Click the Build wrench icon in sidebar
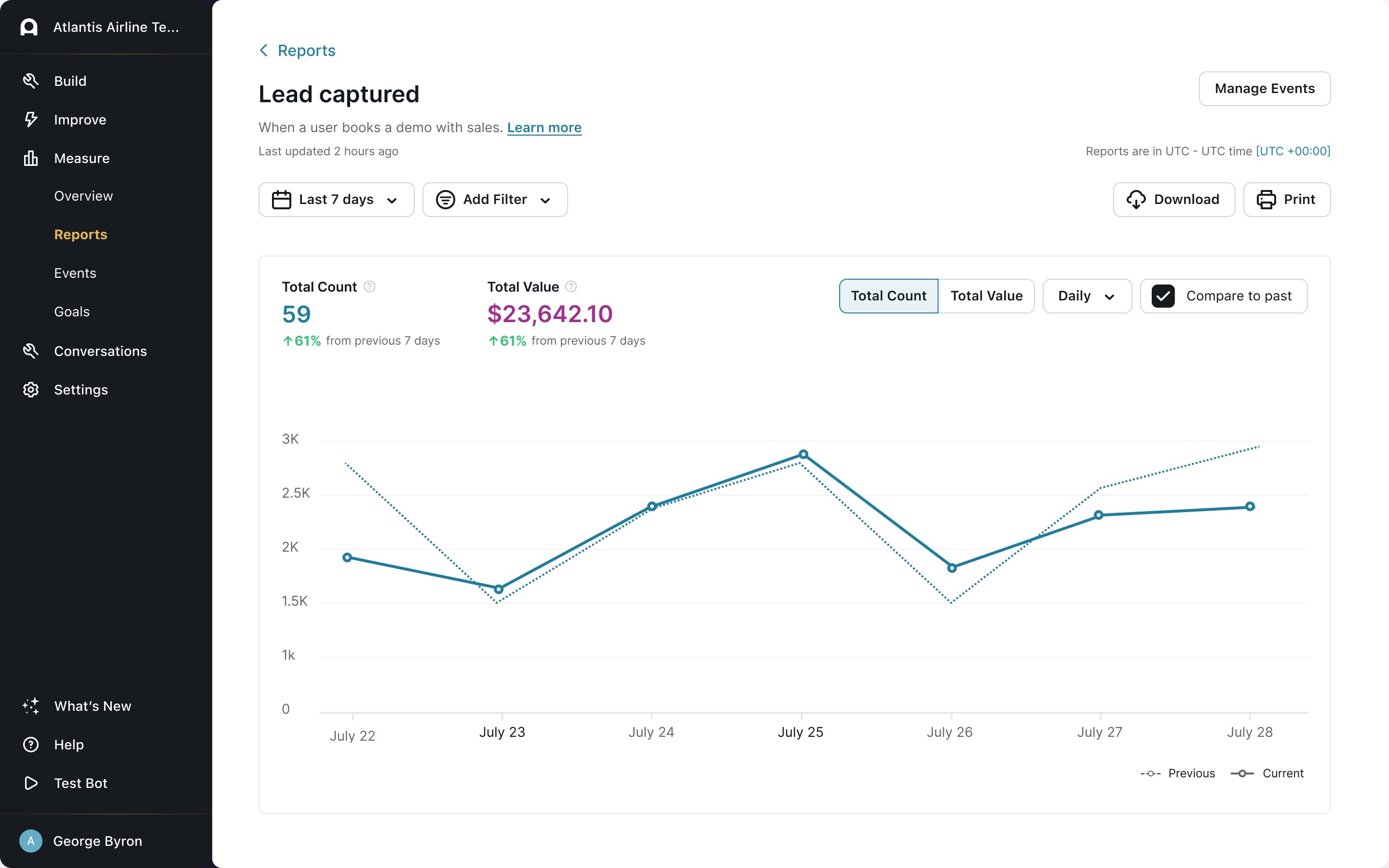 [30, 81]
